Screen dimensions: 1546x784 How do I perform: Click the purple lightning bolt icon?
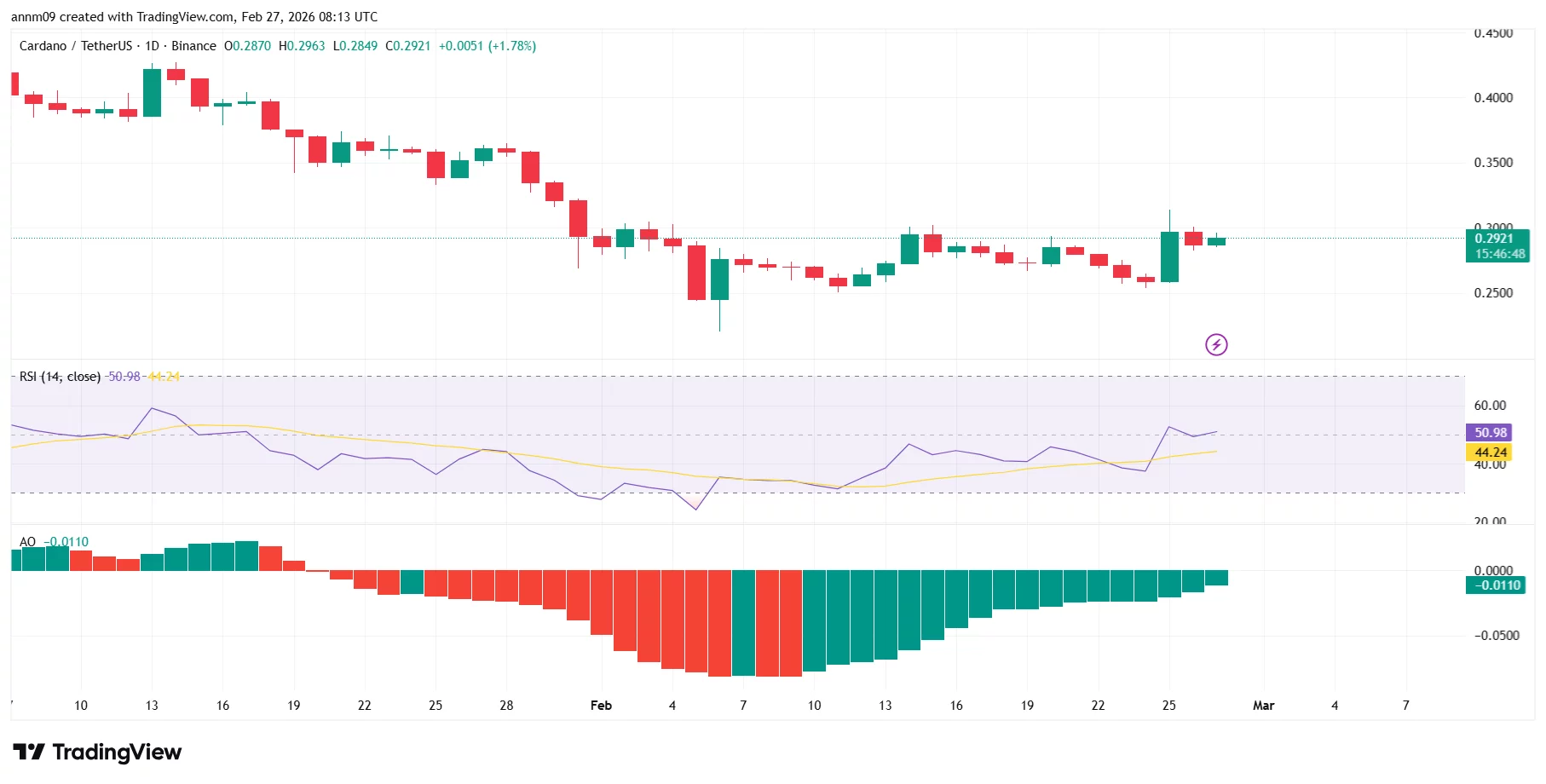coord(1216,344)
